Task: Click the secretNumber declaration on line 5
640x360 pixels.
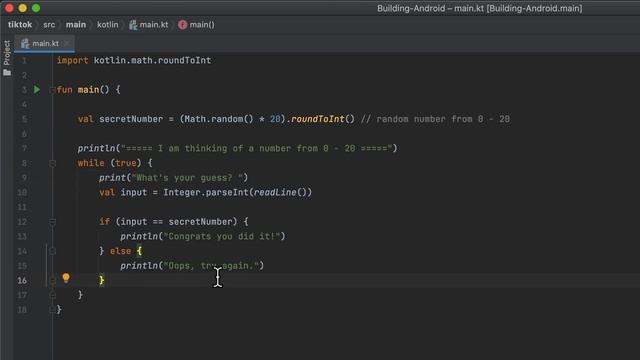Action: [x=131, y=119]
